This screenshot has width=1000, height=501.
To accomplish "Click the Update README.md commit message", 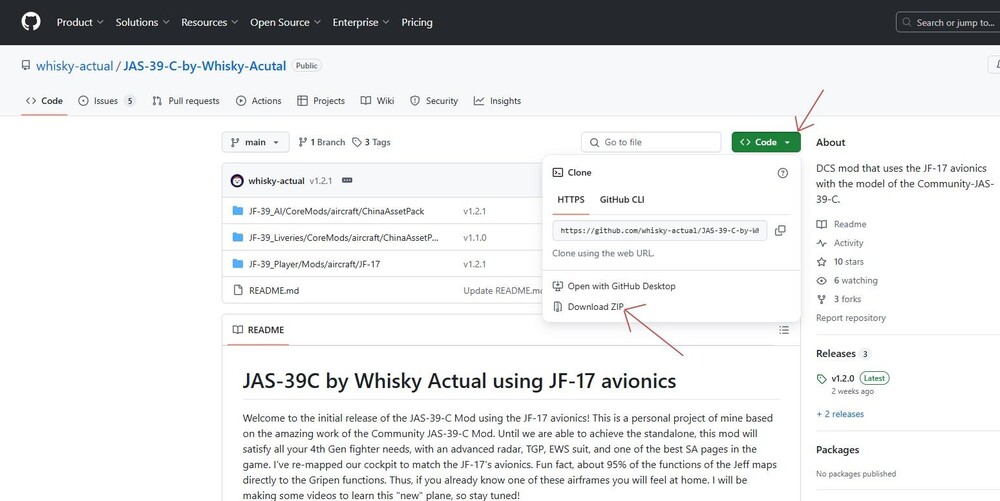I will tap(503, 291).
